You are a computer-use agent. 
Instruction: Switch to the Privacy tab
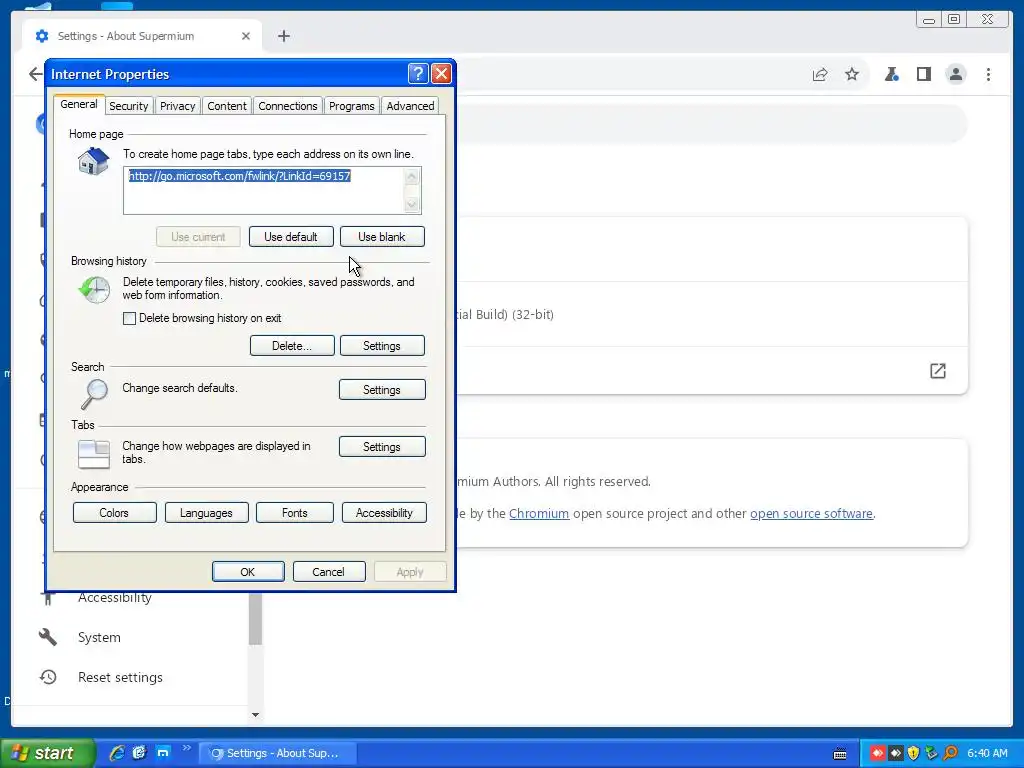coord(178,106)
